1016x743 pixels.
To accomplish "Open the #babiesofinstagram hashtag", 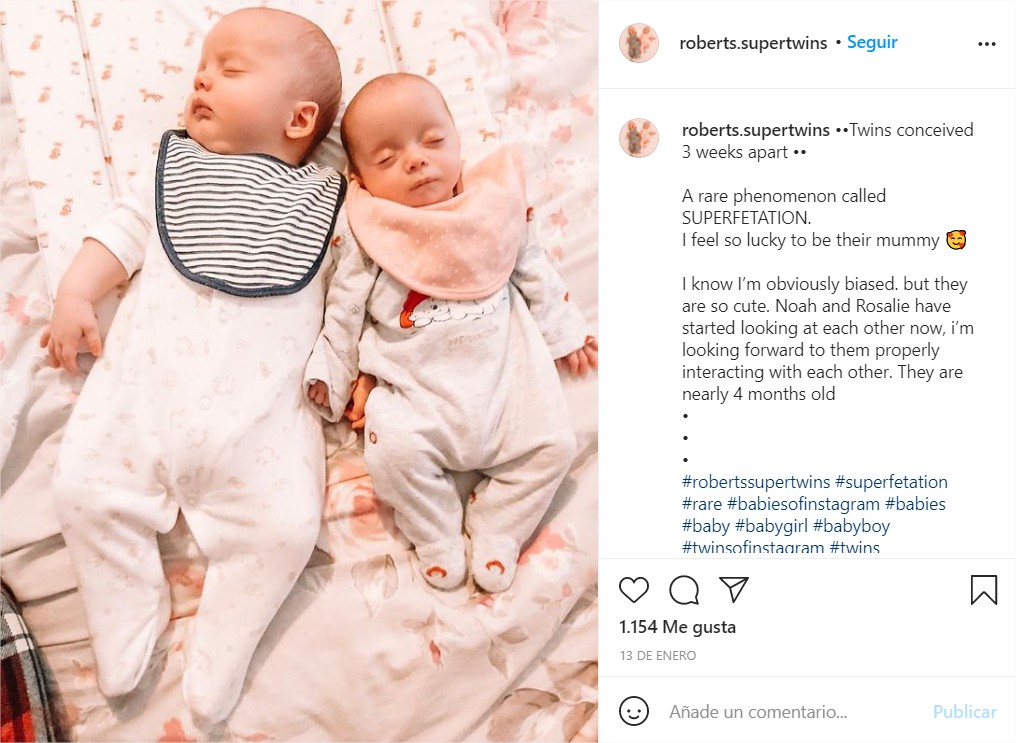I will 803,504.
